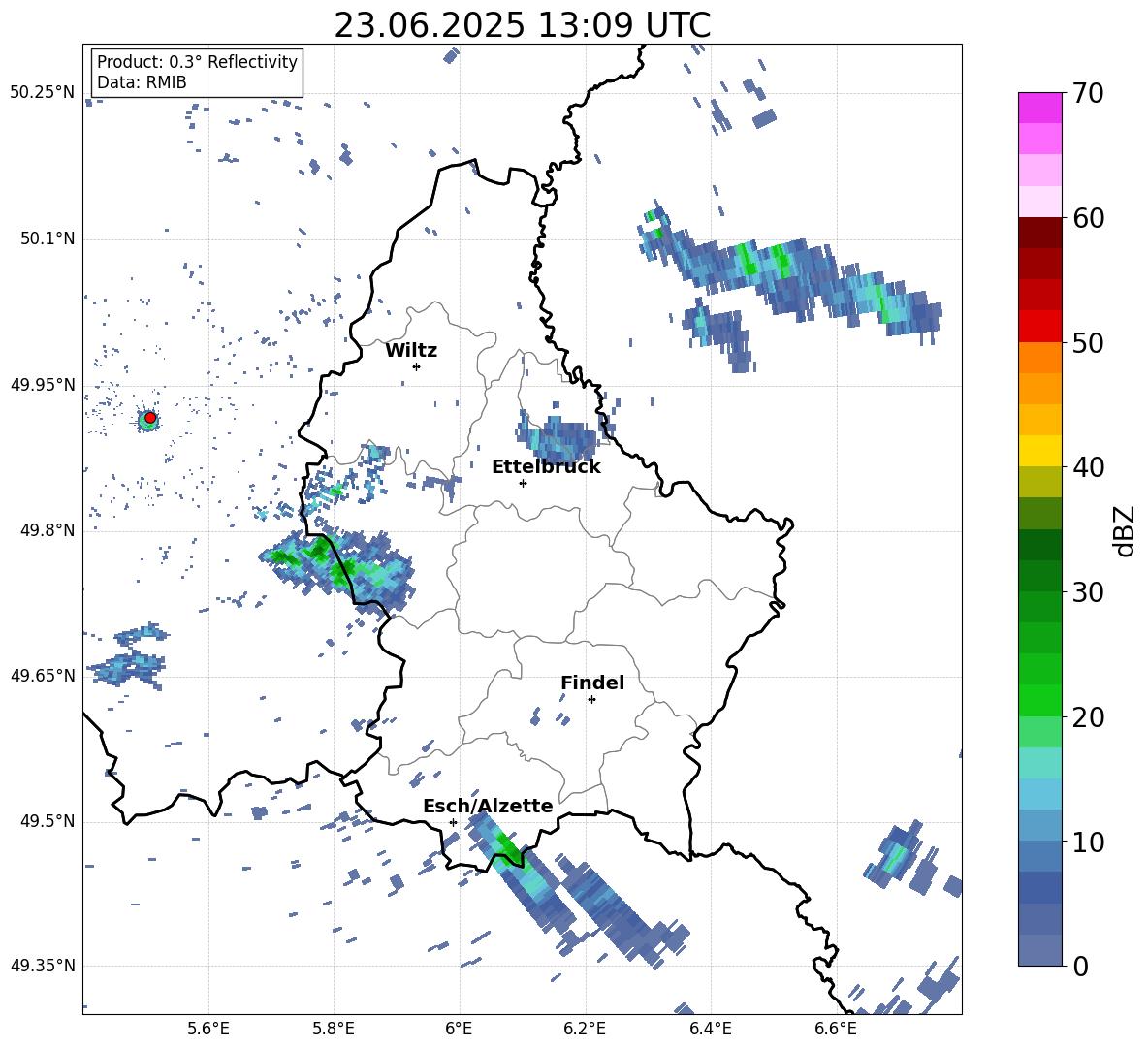Click the Findel location cross marker
The height and width of the screenshot is (1048, 1148).
[x=591, y=699]
